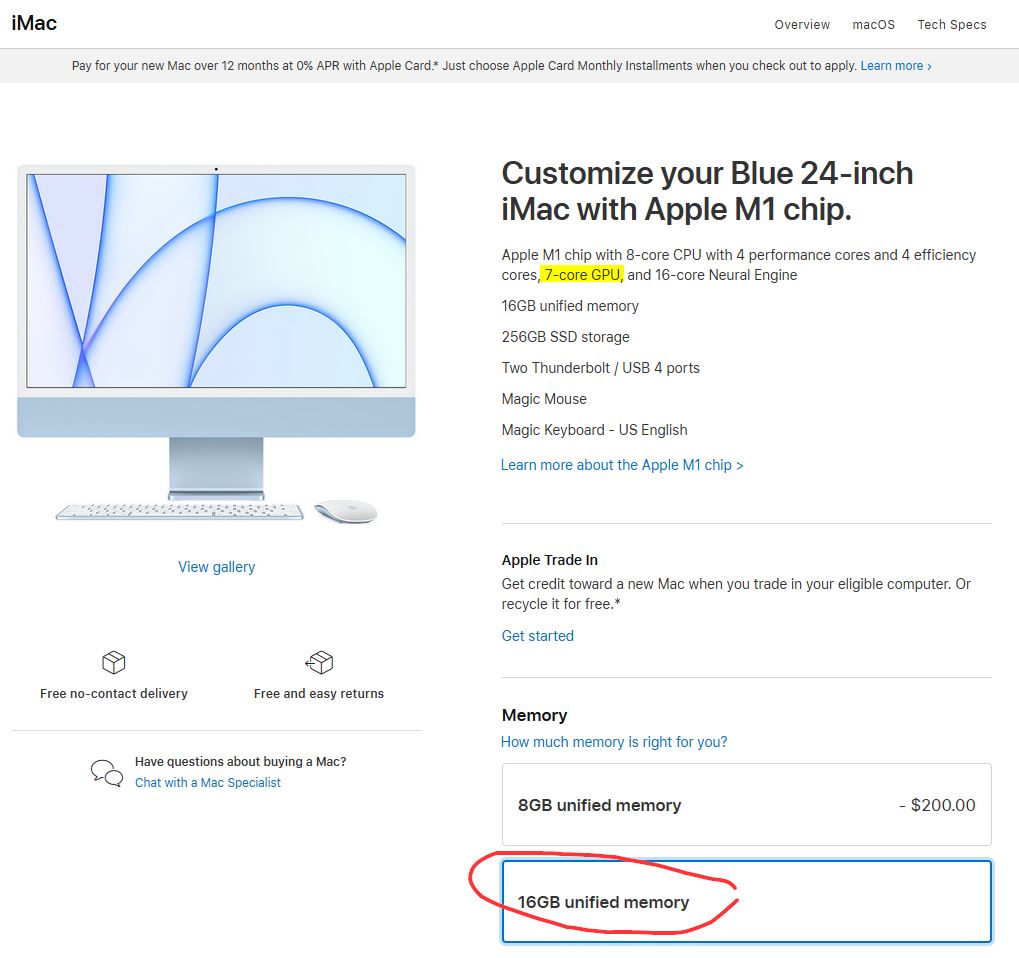Click Have questions about buying a Mac text
The height and width of the screenshot is (958, 1019).
240,761
